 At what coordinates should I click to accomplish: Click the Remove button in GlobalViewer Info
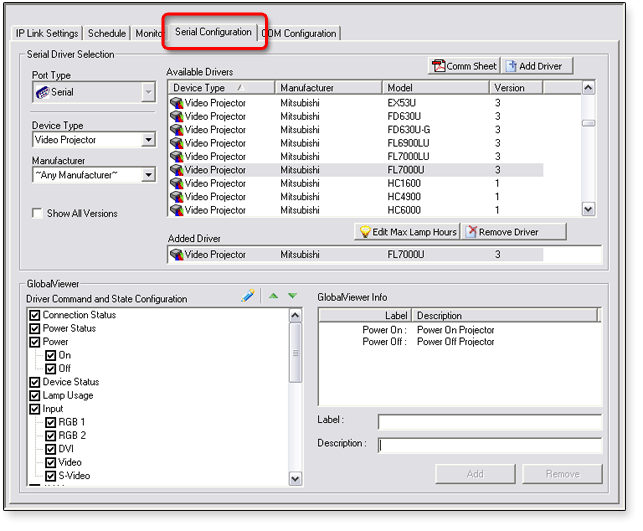click(562, 474)
